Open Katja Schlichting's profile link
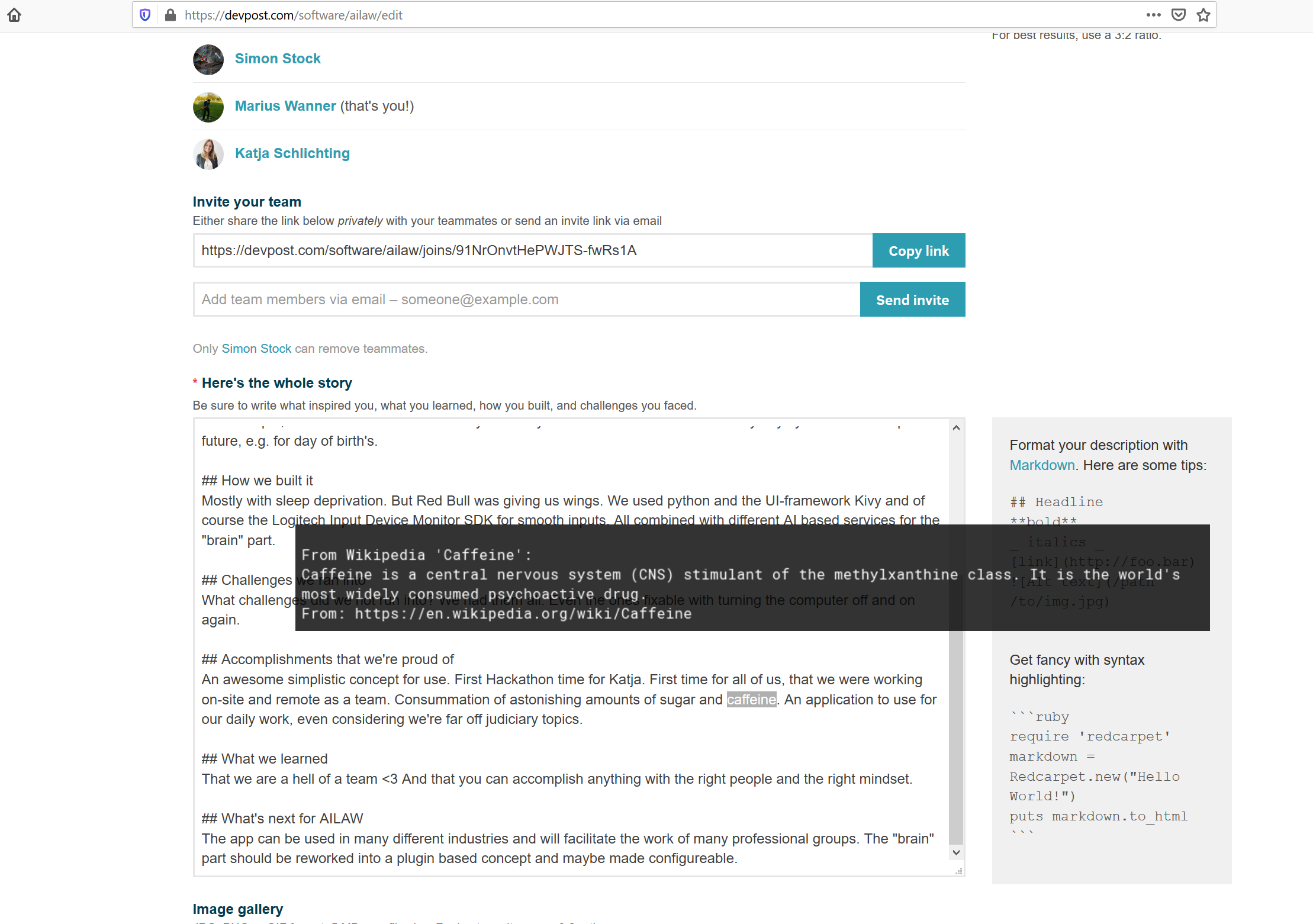Viewport: 1313px width, 924px height. coord(292,153)
